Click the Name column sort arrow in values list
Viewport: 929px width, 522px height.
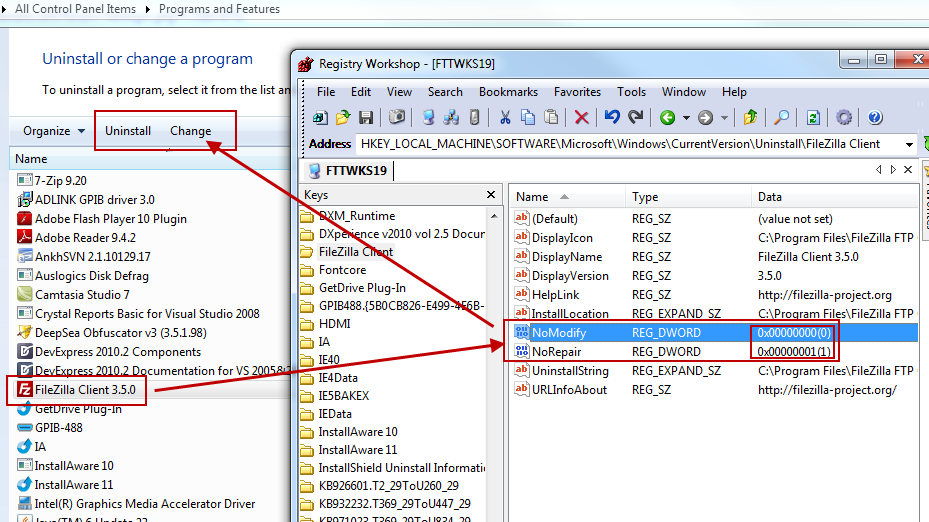tap(564, 197)
